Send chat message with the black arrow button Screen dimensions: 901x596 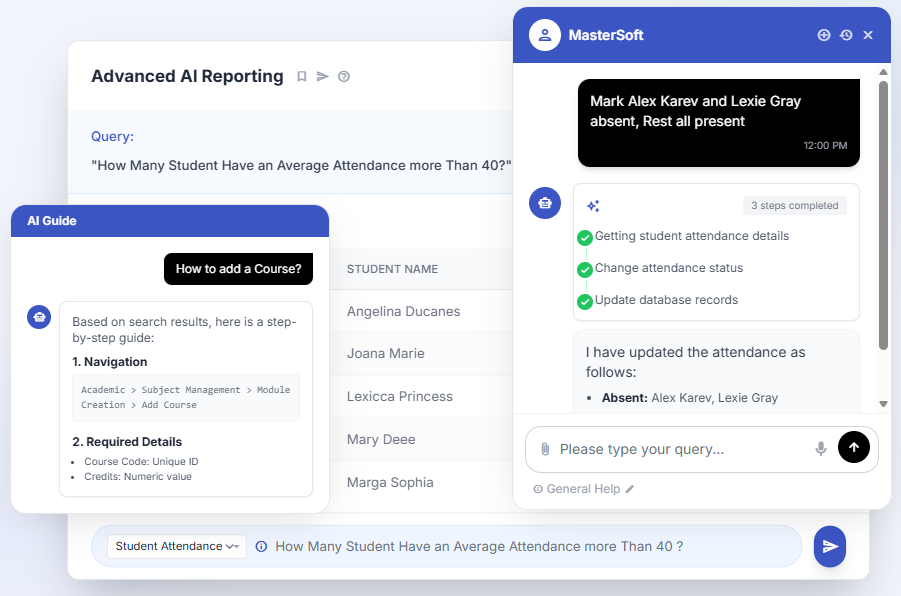[853, 448]
